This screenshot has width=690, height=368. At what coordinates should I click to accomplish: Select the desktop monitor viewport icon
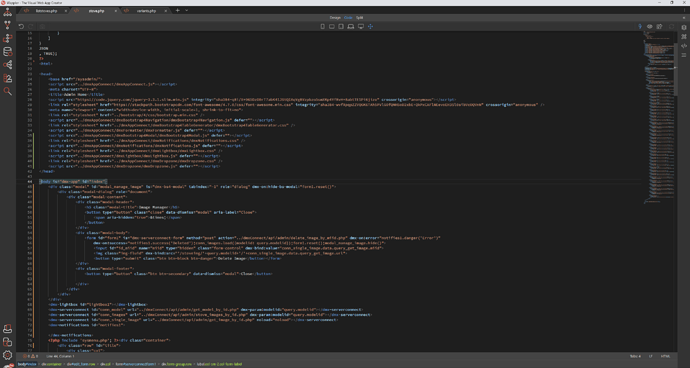(x=361, y=27)
